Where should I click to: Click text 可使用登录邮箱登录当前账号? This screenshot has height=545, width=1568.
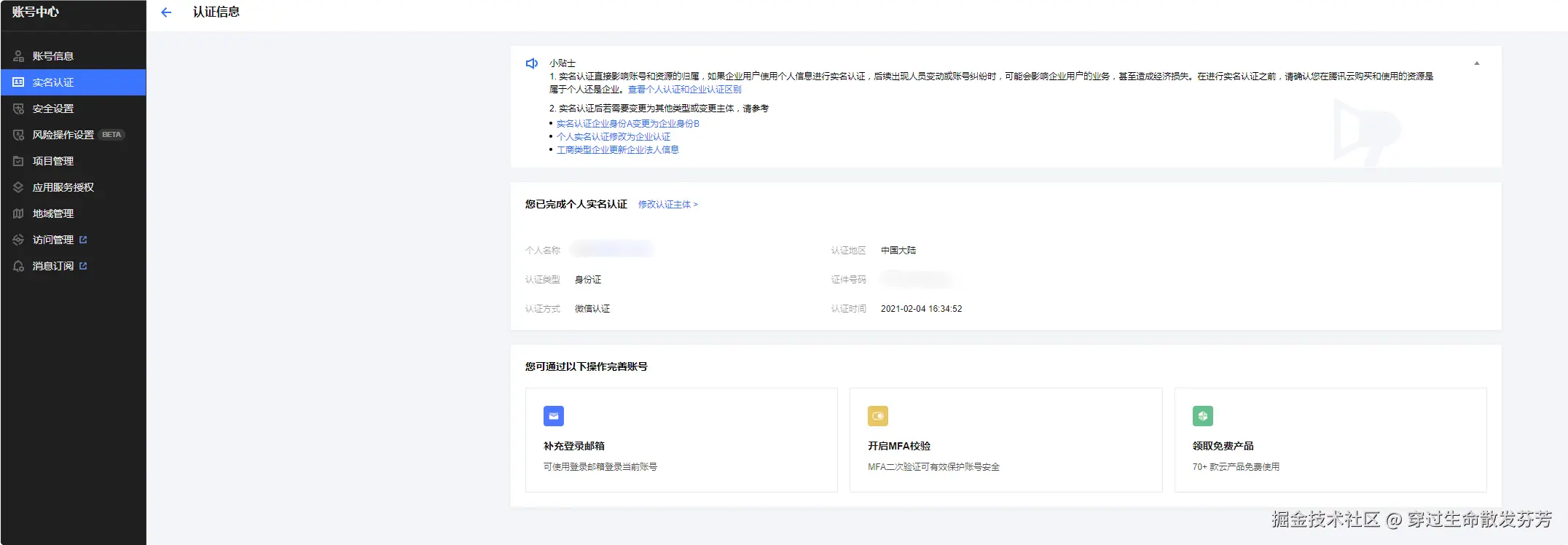pyautogui.click(x=600, y=467)
